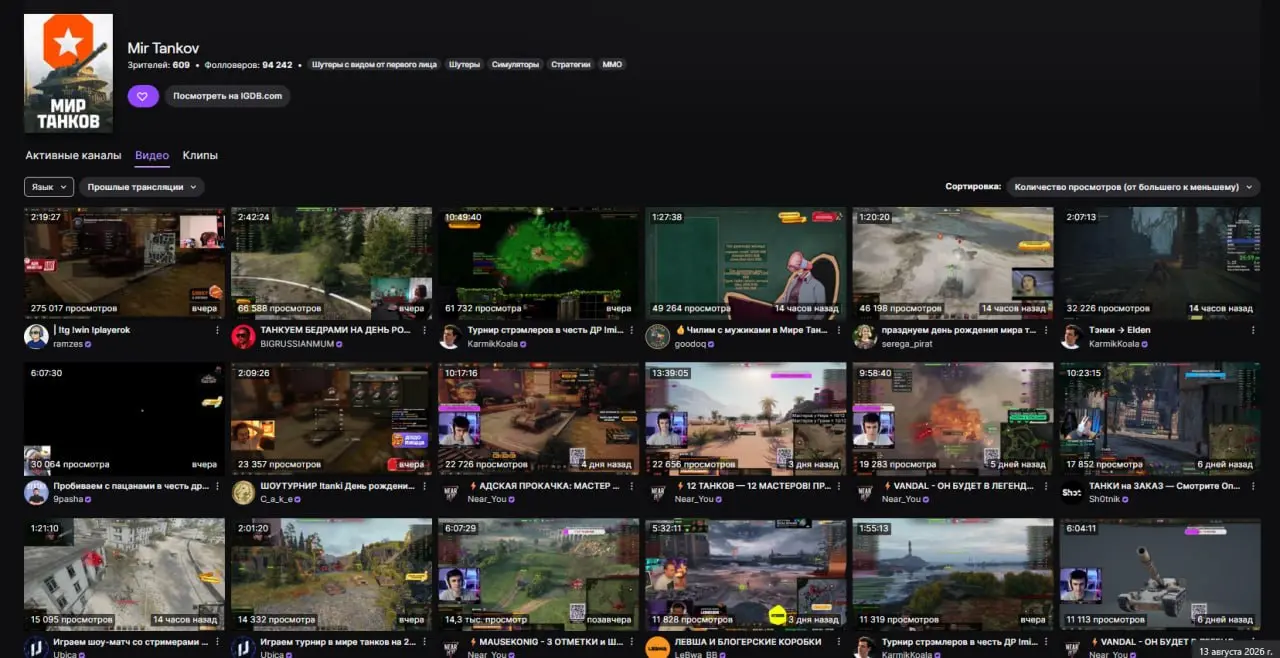Click the Стратегии tag

[571, 65]
